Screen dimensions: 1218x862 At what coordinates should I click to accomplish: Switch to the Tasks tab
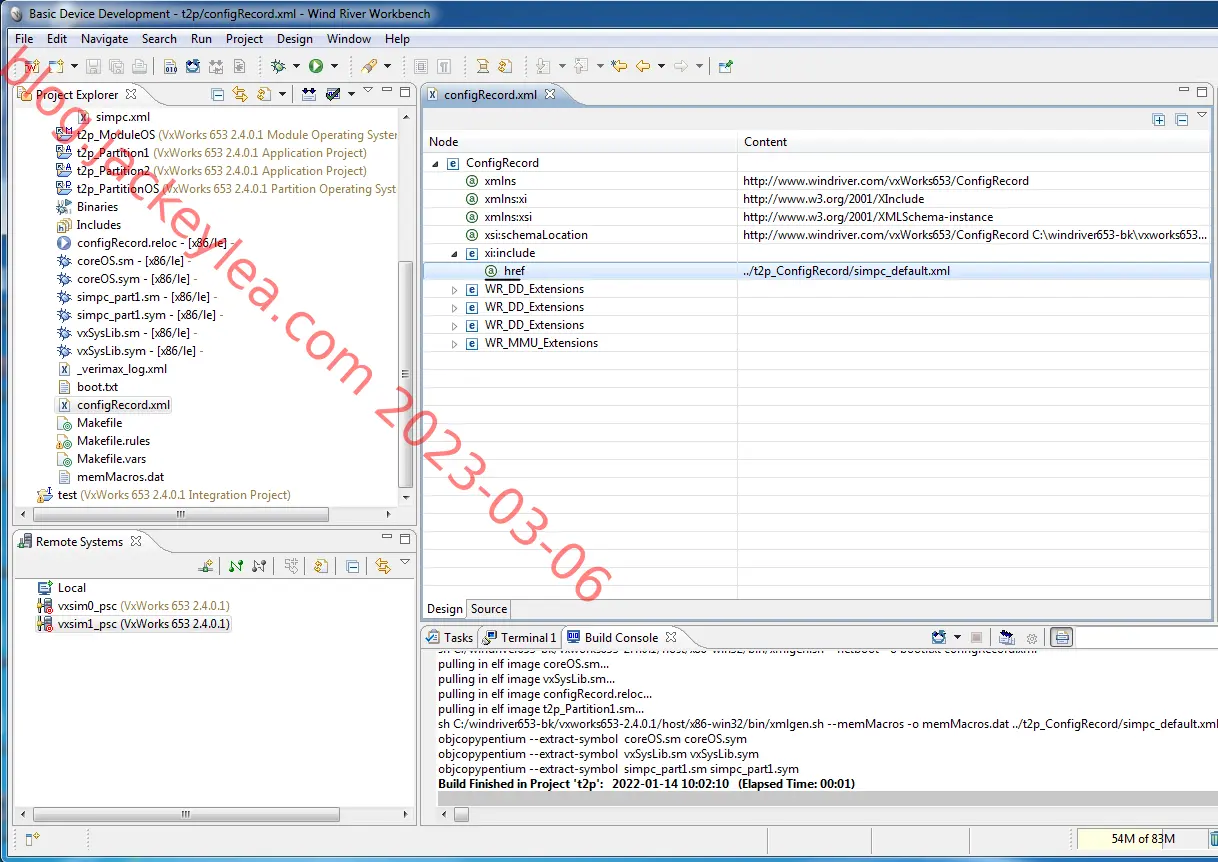pyautogui.click(x=449, y=637)
